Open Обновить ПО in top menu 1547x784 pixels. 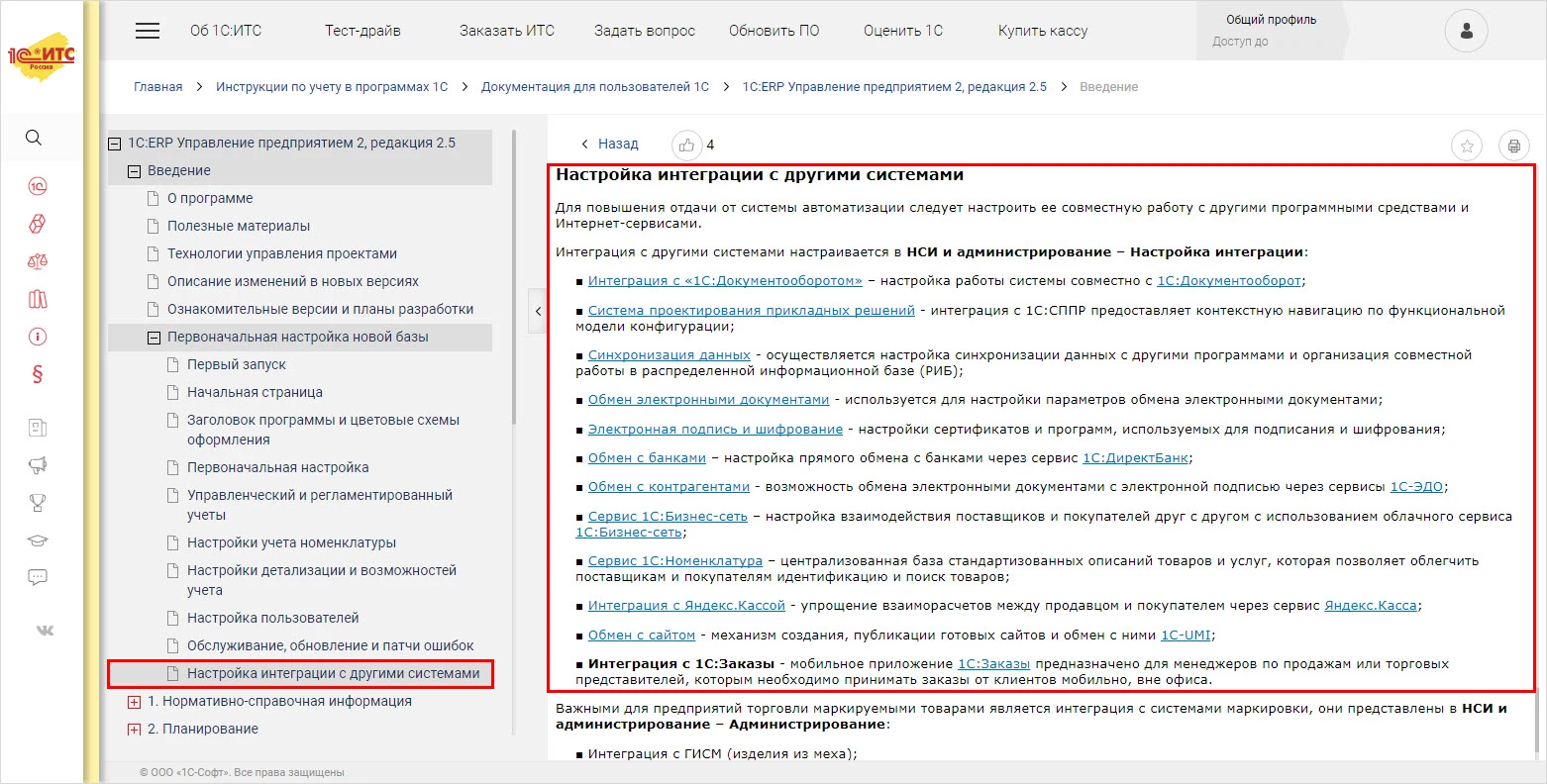coord(774,31)
